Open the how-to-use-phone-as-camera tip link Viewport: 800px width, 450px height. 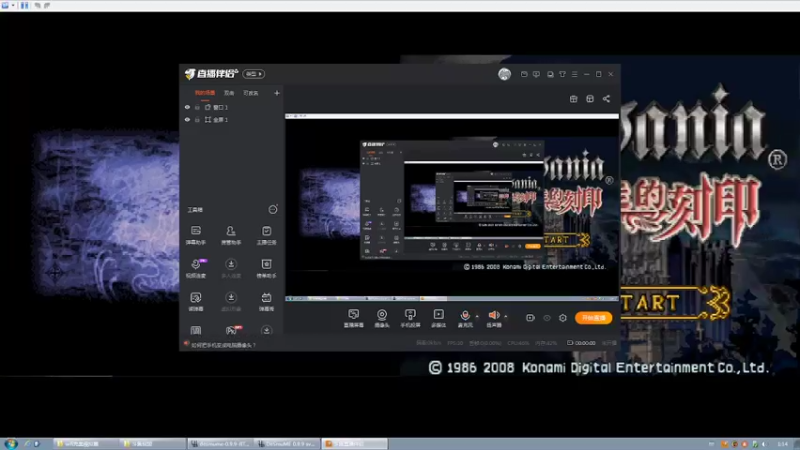223,345
